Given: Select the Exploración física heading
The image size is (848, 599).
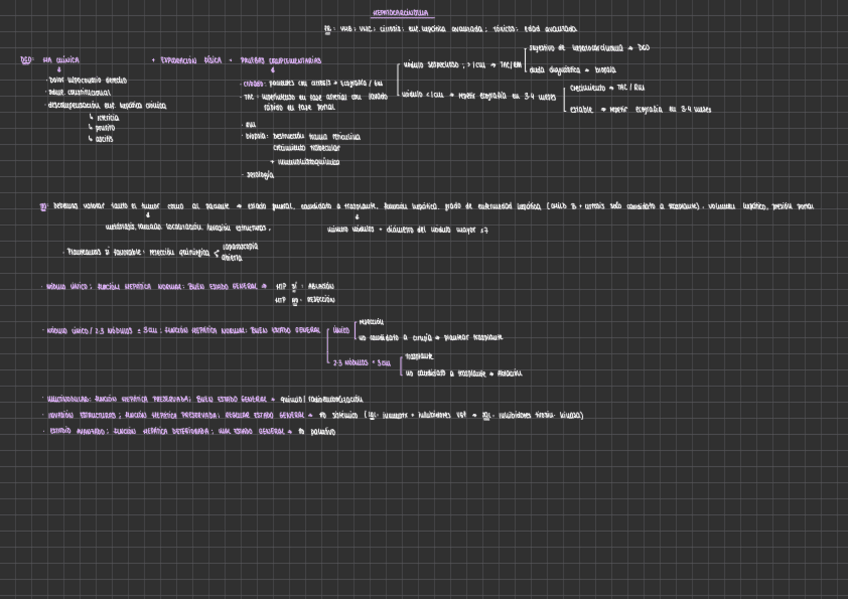Looking at the screenshot, I should click(x=190, y=61).
